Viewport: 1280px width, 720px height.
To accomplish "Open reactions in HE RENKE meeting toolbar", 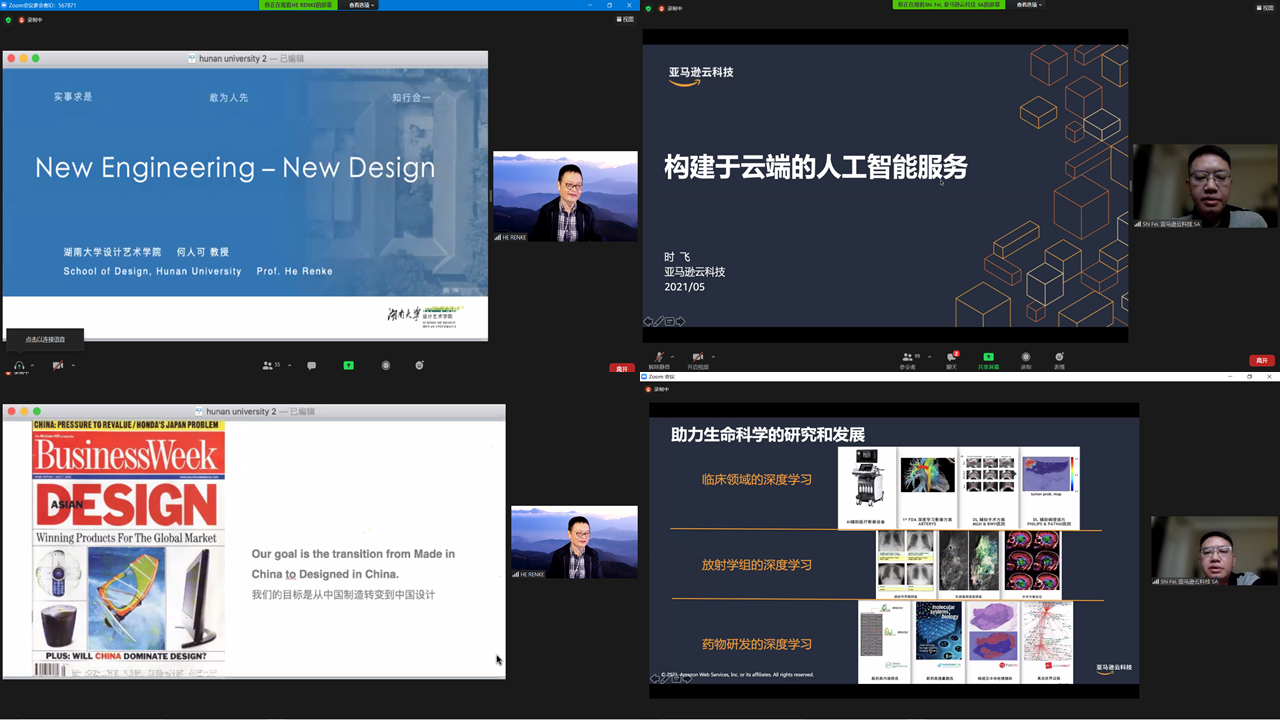I will coord(421,366).
